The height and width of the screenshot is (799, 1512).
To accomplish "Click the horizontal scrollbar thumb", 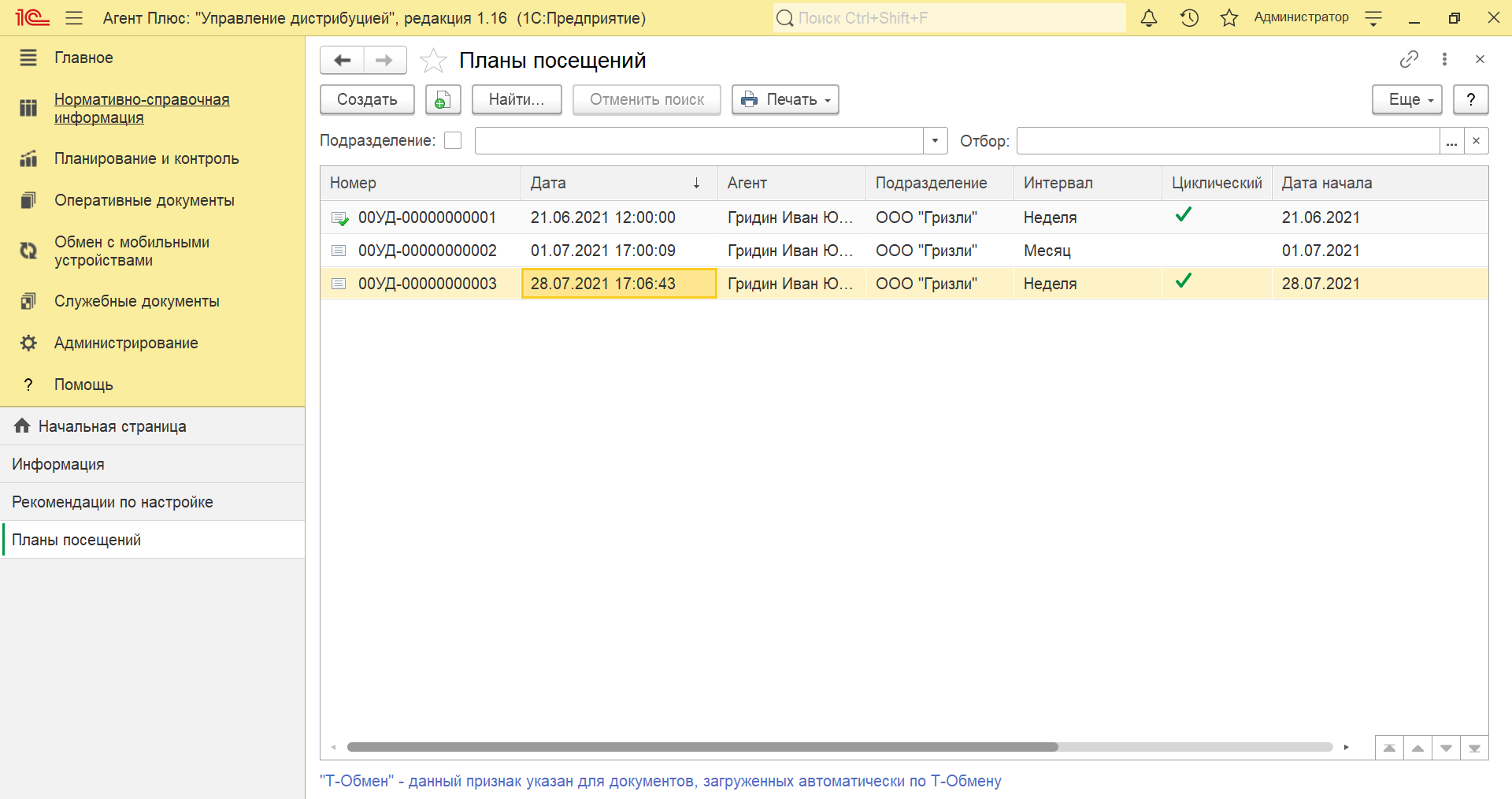I will (x=702, y=747).
